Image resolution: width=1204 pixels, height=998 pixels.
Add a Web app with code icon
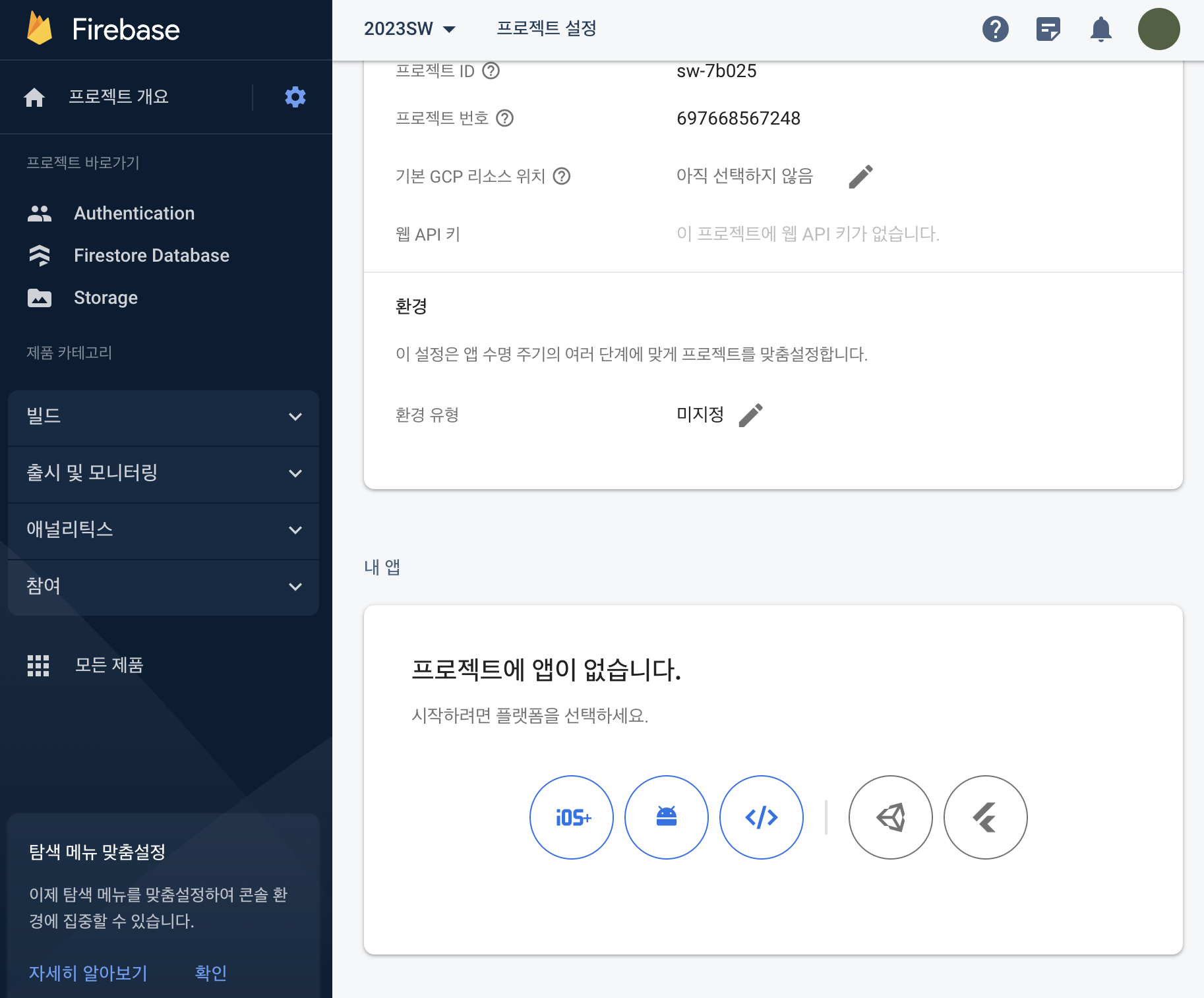pyautogui.click(x=762, y=817)
